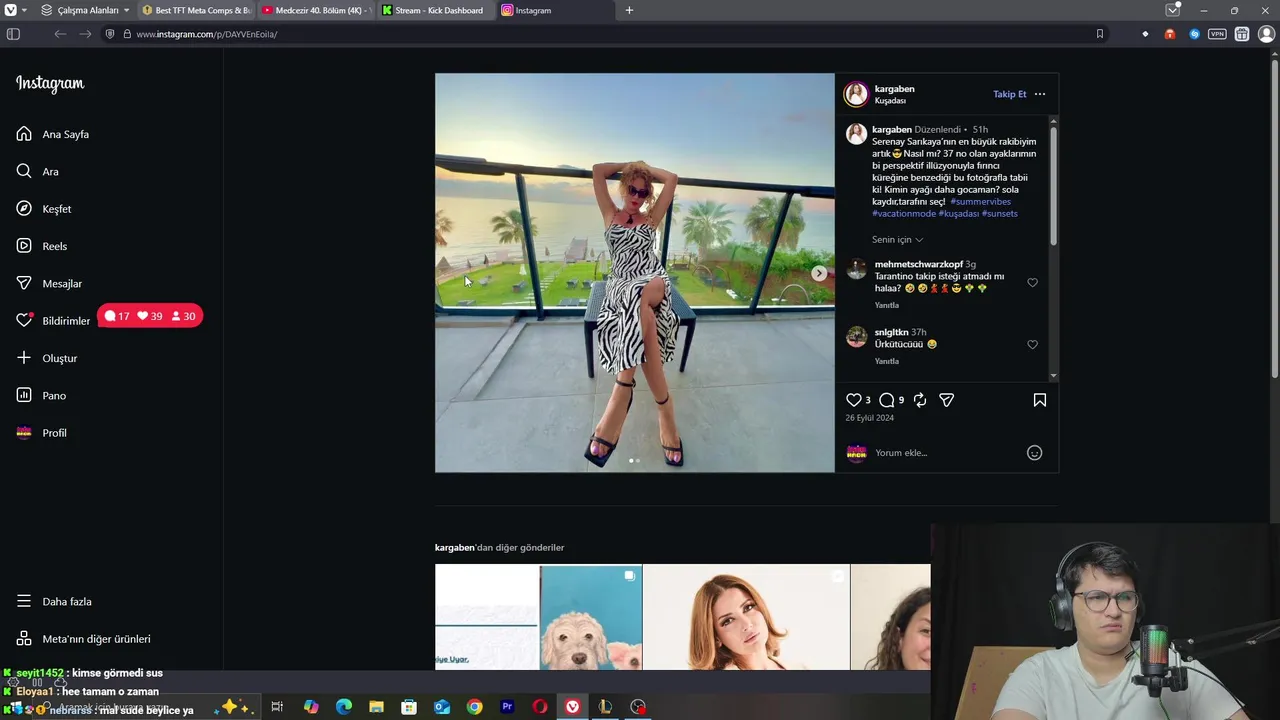Go to Ana Sayfa in sidebar
This screenshot has height=720, width=1280.
tap(53, 134)
